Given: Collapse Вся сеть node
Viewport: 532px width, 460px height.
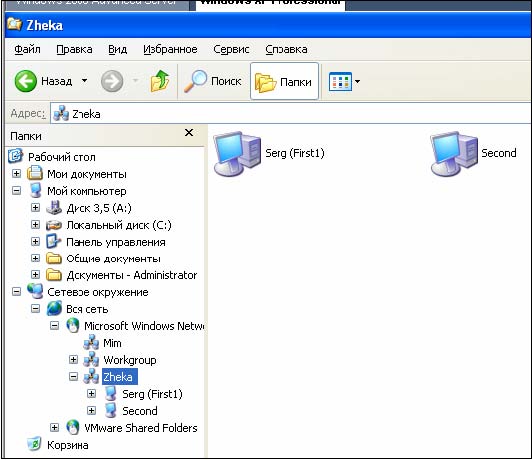Looking at the screenshot, I should tap(35, 308).
